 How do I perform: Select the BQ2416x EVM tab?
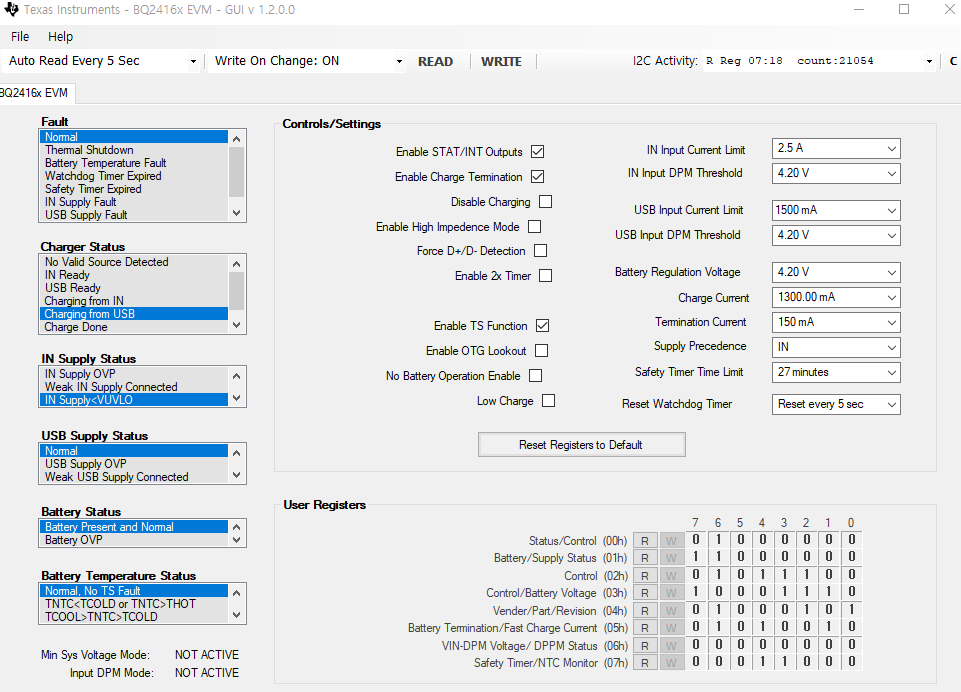click(36, 93)
